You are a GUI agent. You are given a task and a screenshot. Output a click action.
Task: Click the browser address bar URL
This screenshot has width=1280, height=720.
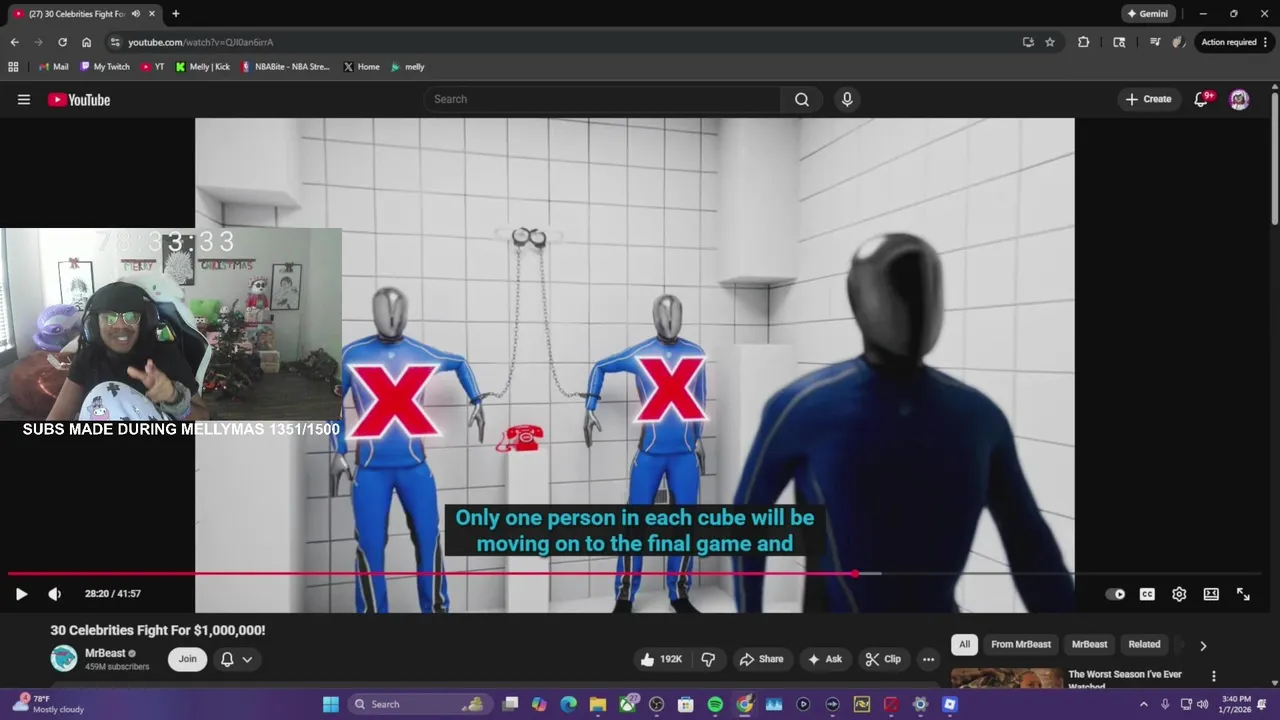(200, 42)
